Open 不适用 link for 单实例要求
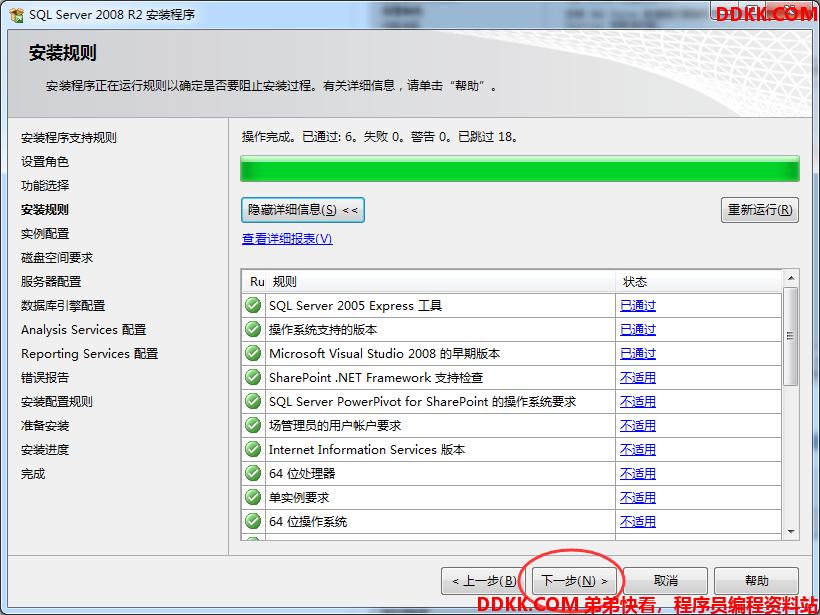This screenshot has width=820, height=615. (x=637, y=498)
